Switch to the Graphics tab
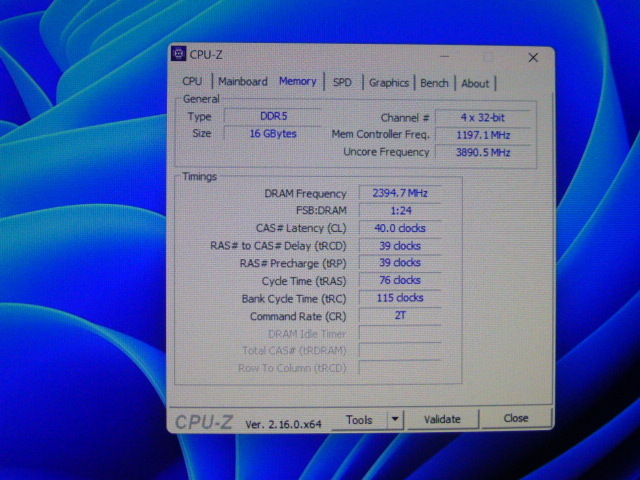 pos(389,83)
